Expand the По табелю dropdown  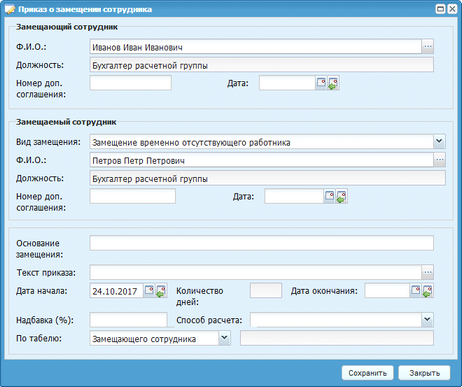[x=225, y=338]
